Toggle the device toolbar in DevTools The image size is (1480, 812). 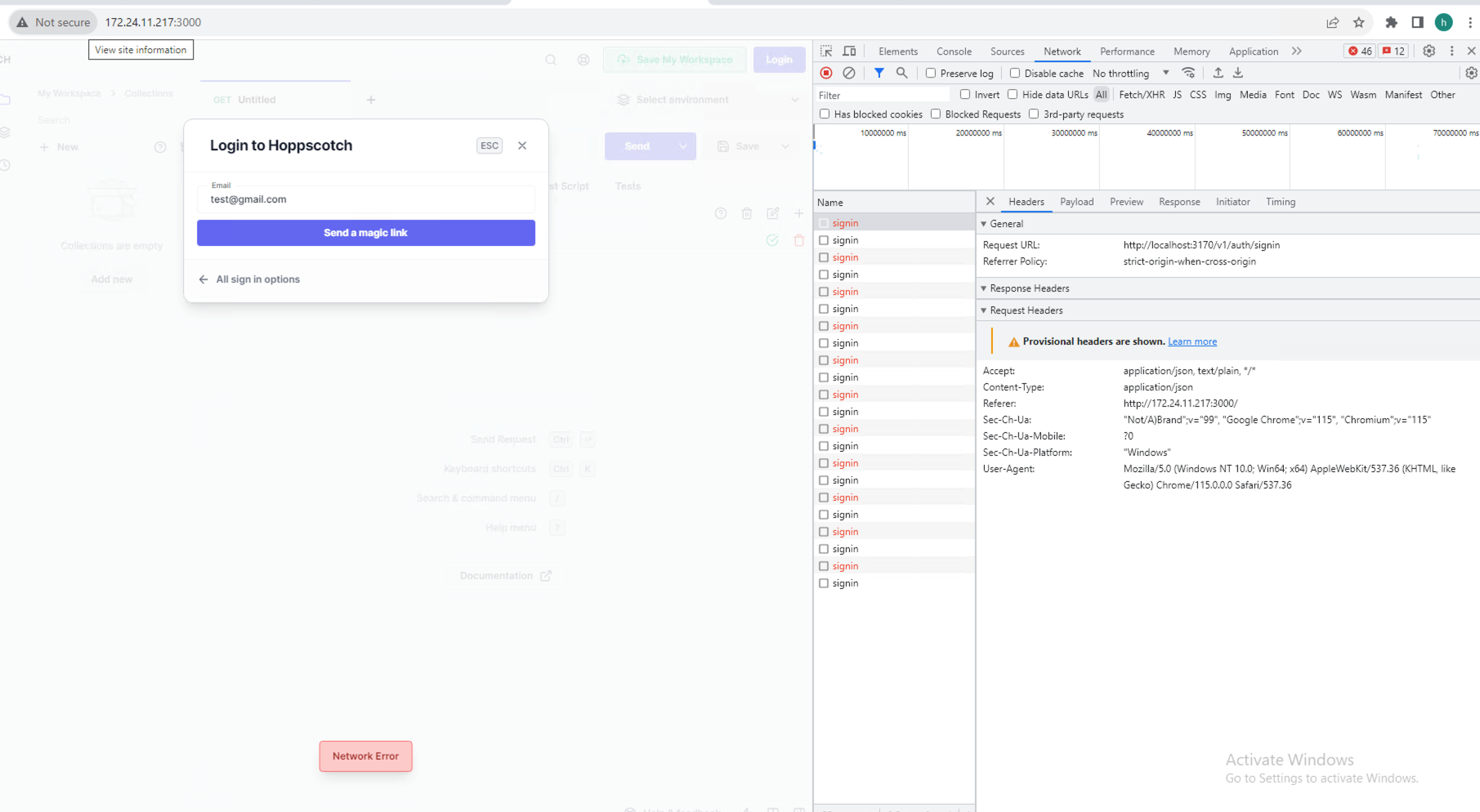click(x=849, y=51)
